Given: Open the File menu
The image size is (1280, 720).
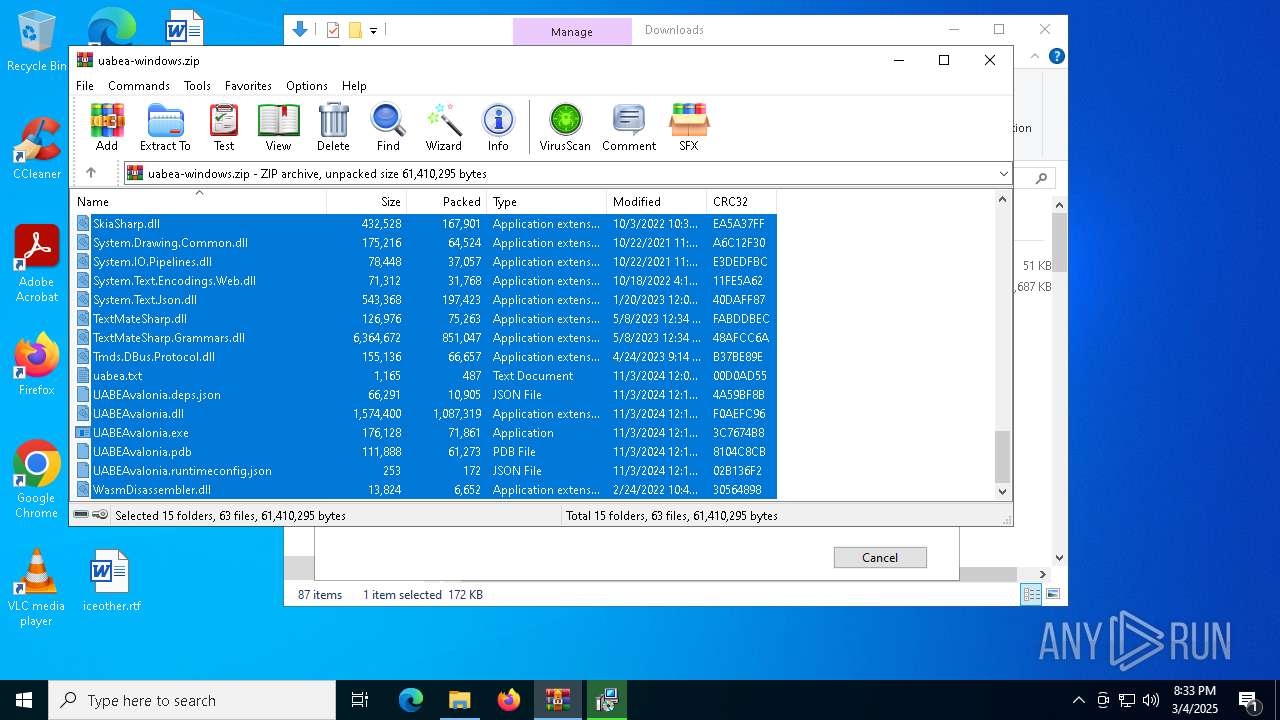Looking at the screenshot, I should (85, 86).
